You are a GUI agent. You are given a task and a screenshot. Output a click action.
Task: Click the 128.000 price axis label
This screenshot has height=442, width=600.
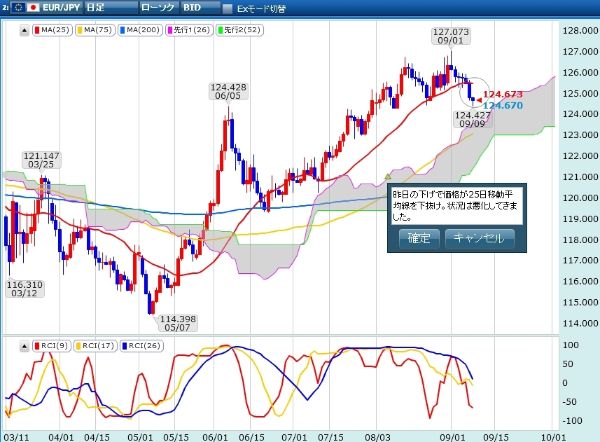(x=580, y=31)
